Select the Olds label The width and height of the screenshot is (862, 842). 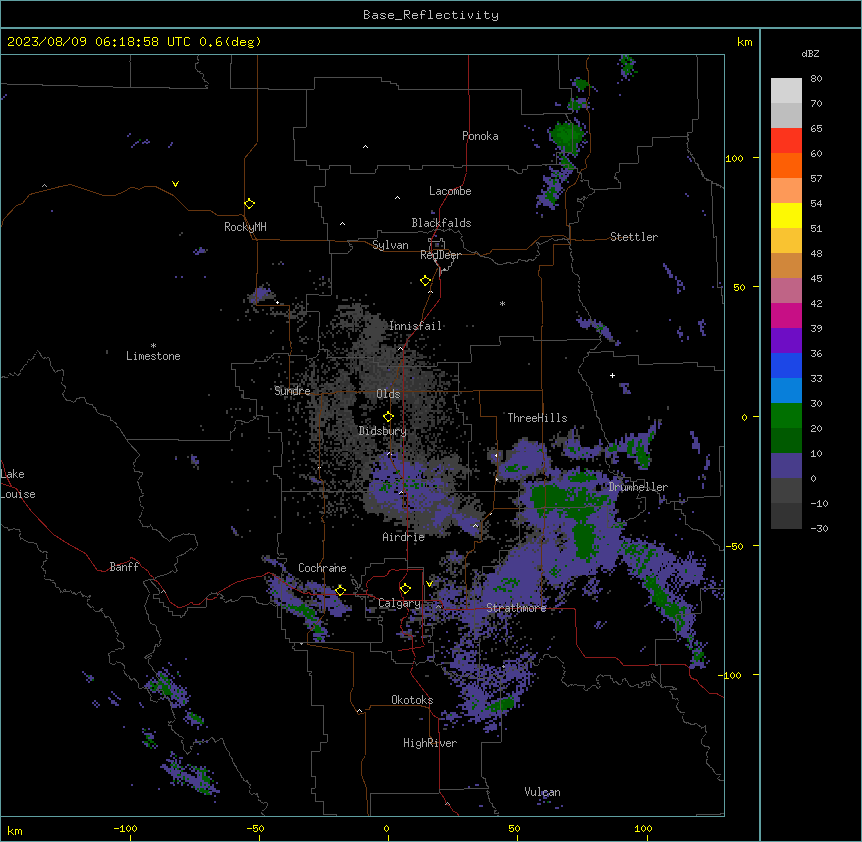pyautogui.click(x=388, y=394)
